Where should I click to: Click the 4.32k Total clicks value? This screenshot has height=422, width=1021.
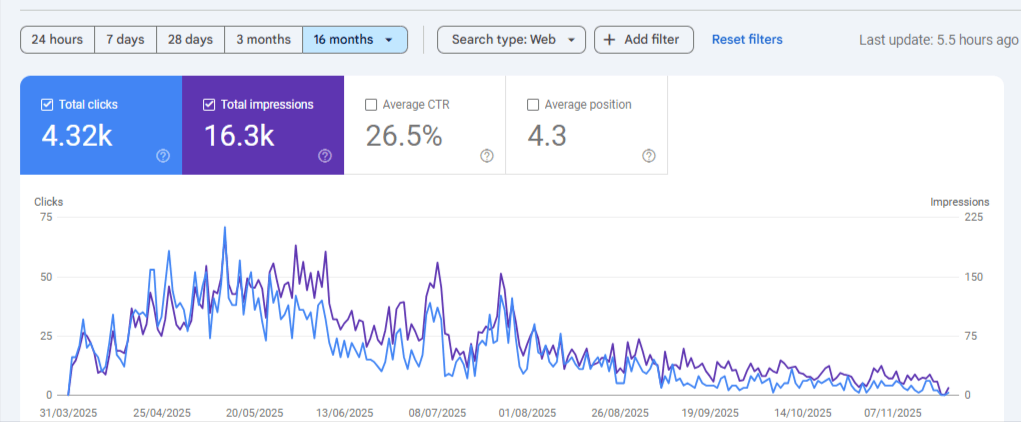point(77,136)
